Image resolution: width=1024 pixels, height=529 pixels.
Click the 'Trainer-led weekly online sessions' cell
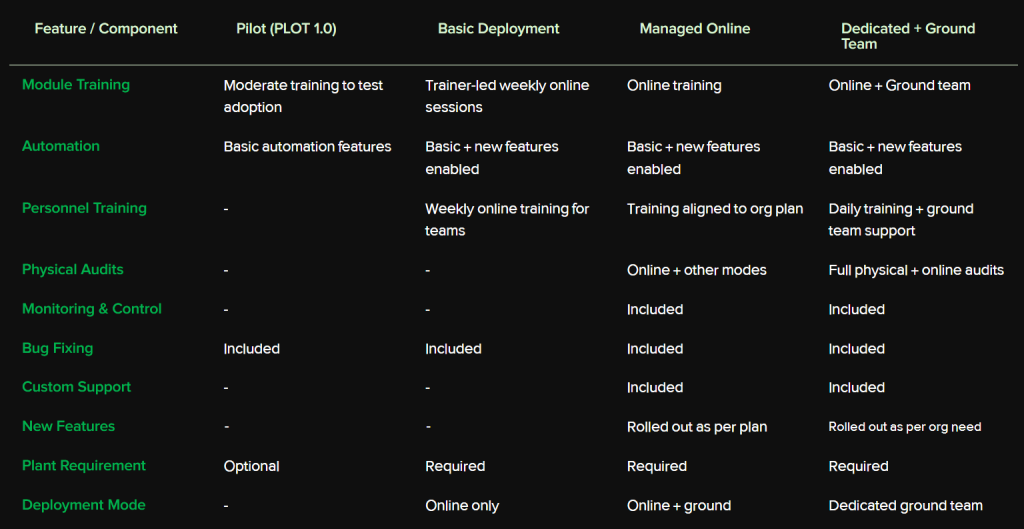507,96
